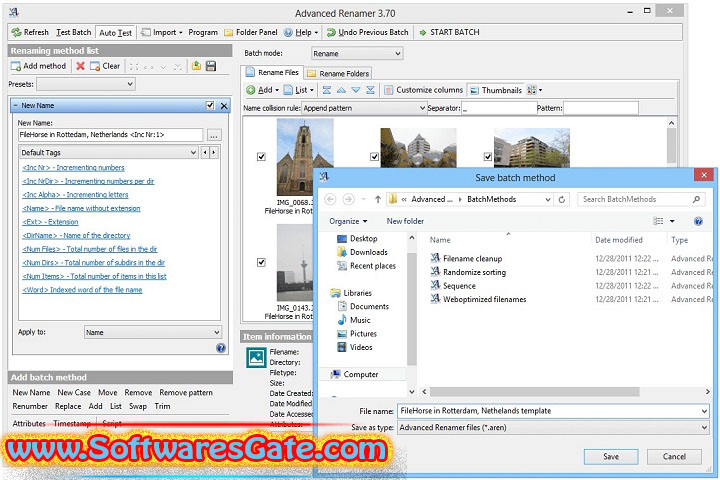Click the load methods folder icon
Screen dimensions: 720x480
196,66
